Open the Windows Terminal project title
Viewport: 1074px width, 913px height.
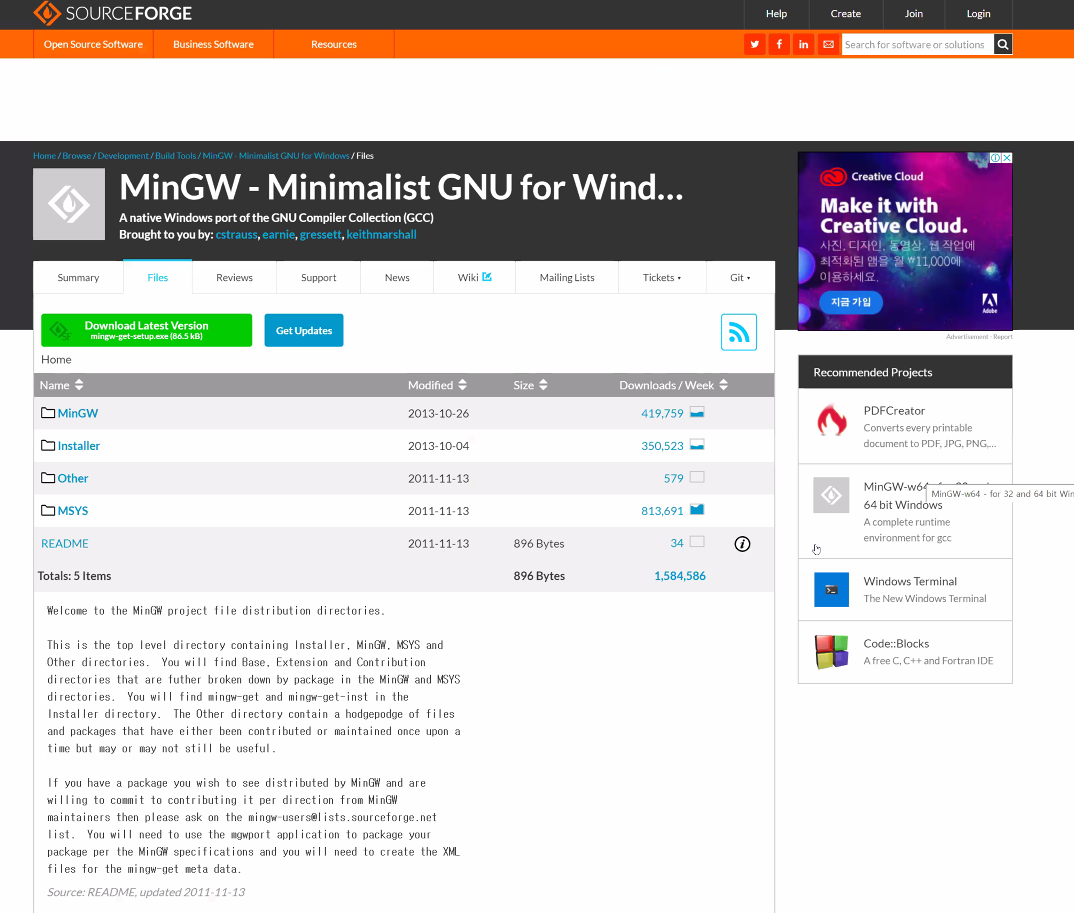point(910,581)
